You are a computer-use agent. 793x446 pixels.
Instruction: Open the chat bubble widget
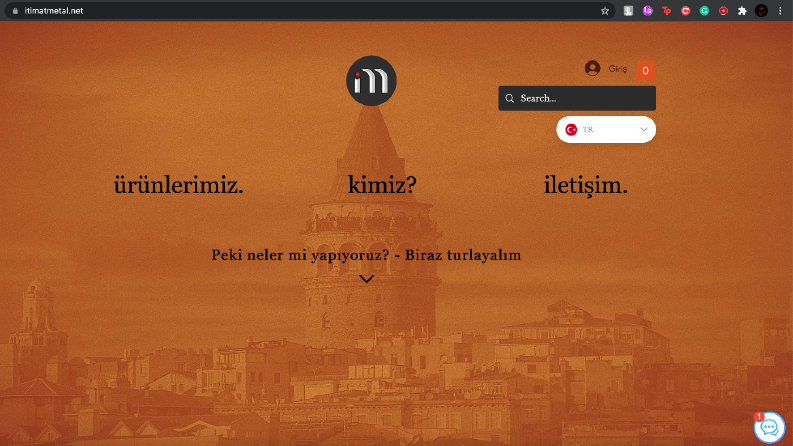(x=769, y=427)
